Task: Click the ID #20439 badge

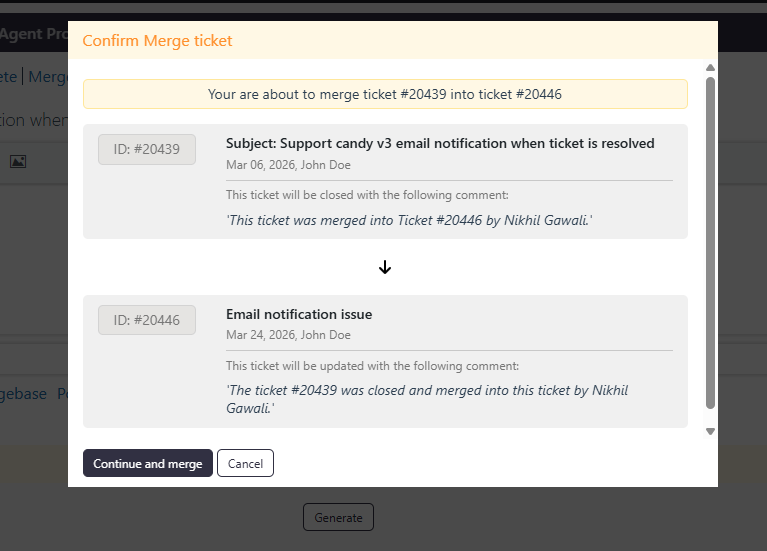Action: [147, 149]
